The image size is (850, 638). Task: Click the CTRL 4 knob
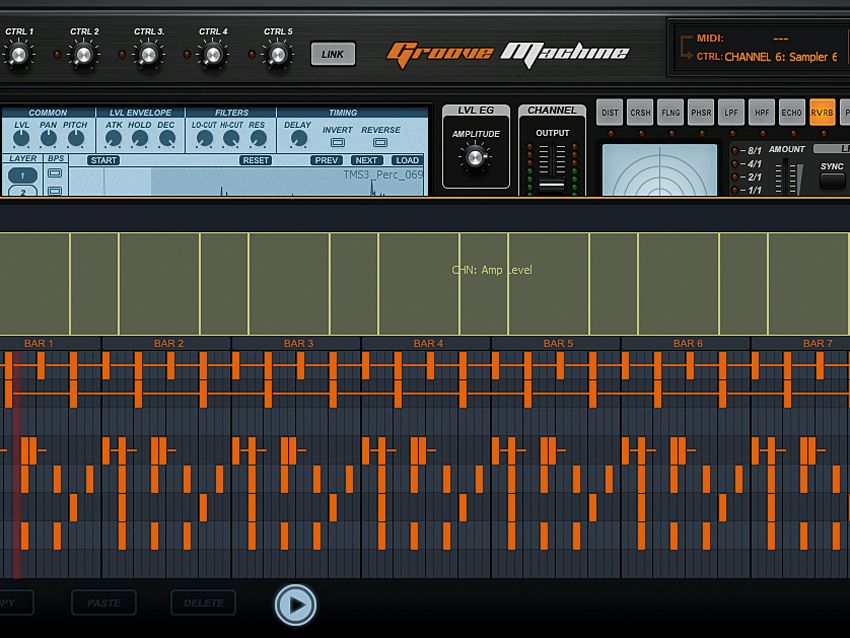pos(213,55)
